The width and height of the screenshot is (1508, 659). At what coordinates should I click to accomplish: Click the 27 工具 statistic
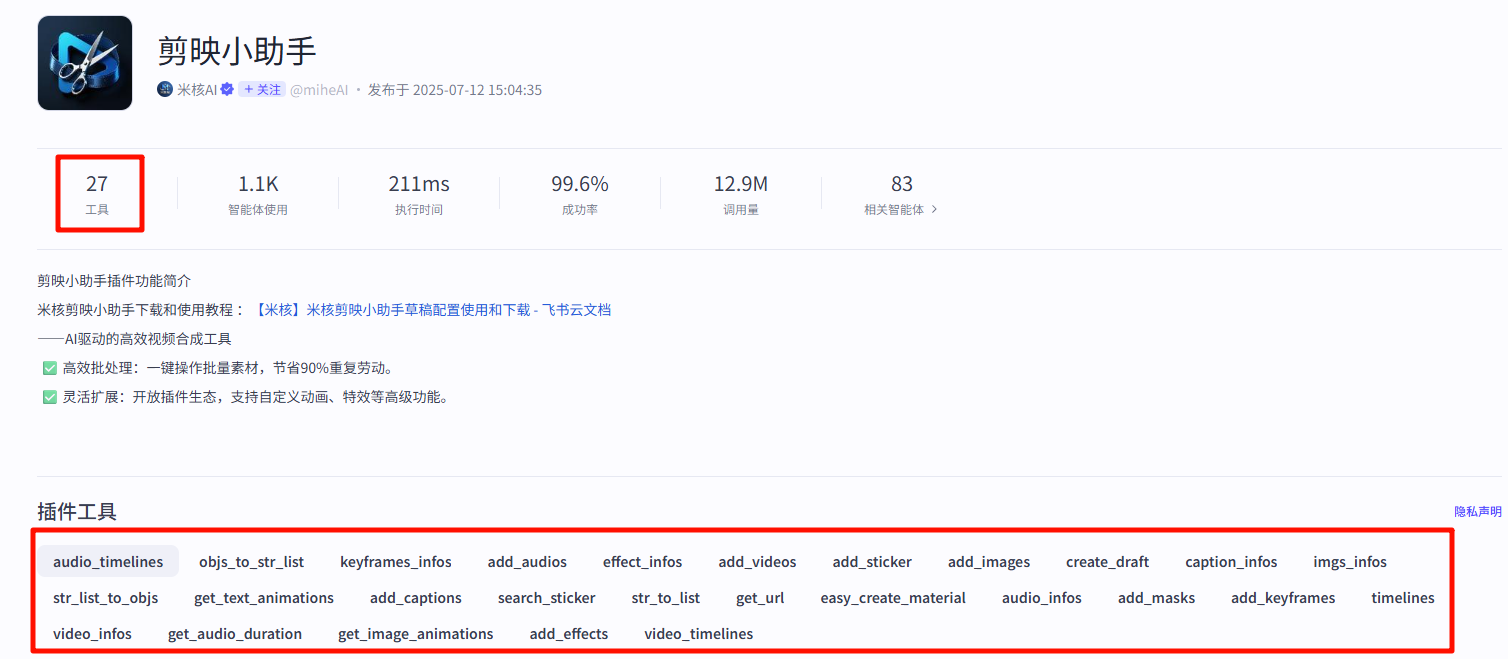pyautogui.click(x=97, y=193)
